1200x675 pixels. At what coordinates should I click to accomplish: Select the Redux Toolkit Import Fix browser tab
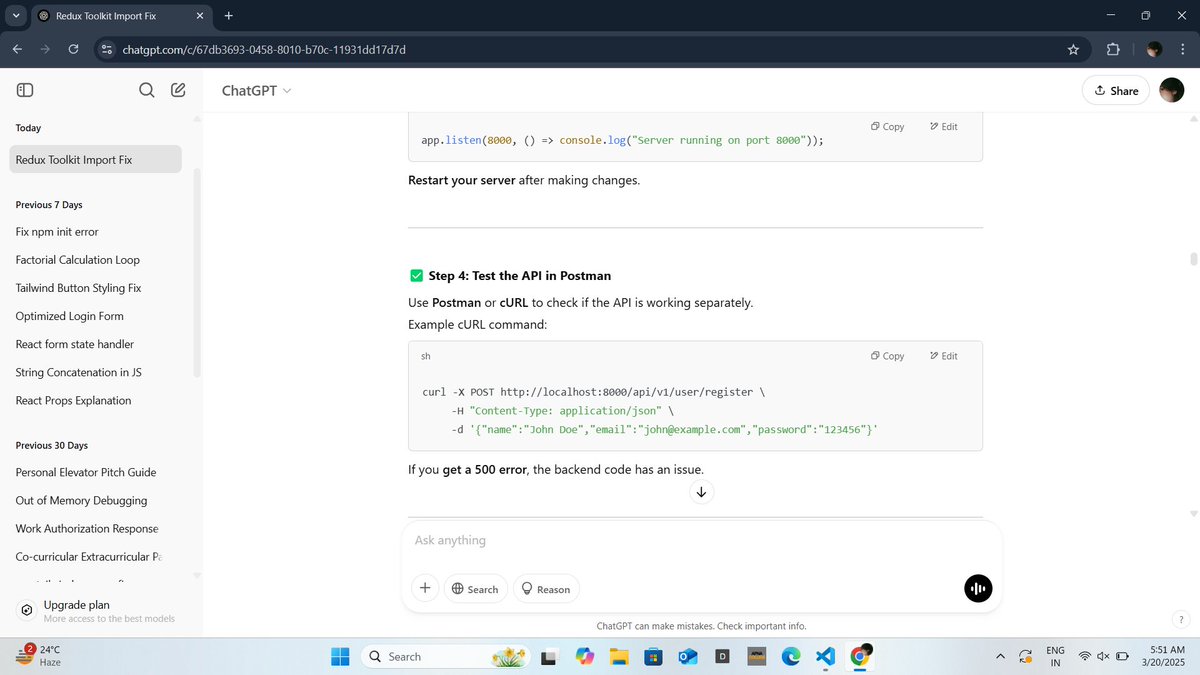click(120, 16)
